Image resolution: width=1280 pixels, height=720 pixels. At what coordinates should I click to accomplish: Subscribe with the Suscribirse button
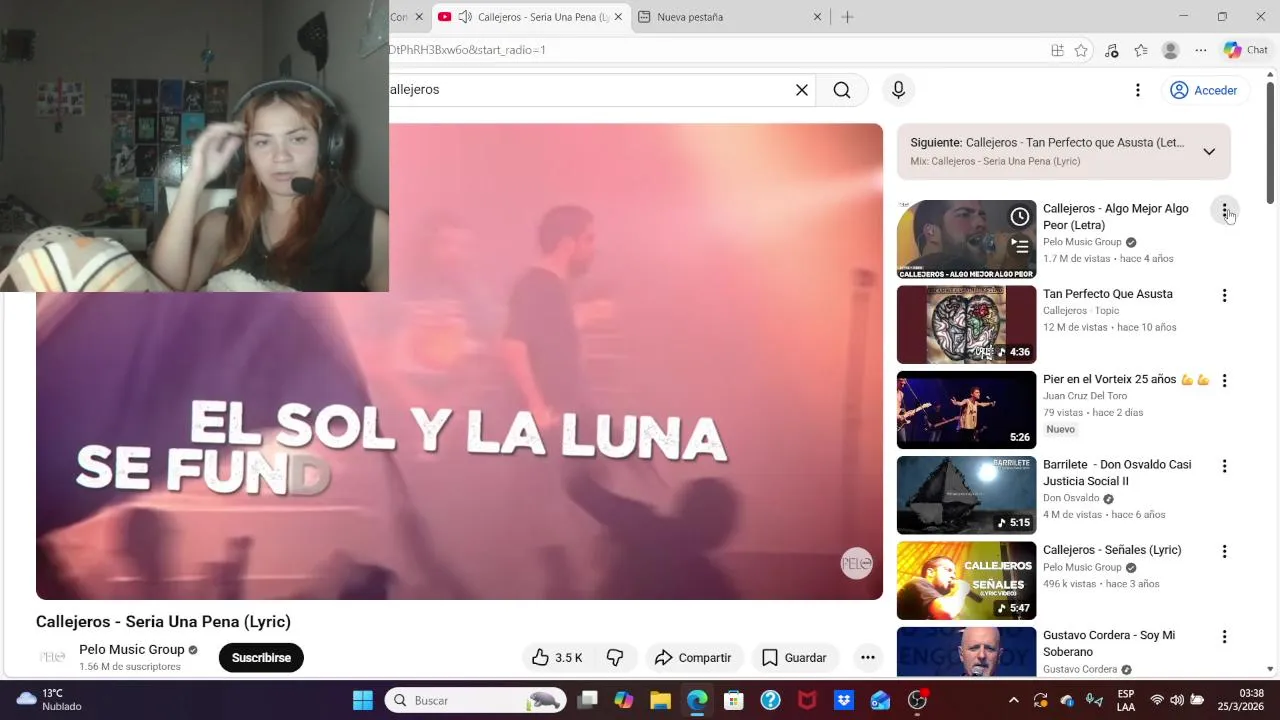pyautogui.click(x=261, y=657)
